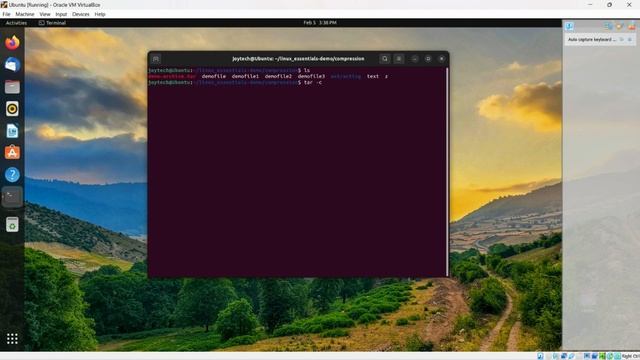Click the red icon in notification panel header
Viewport: 640px width, 360px height.
(x=632, y=27)
